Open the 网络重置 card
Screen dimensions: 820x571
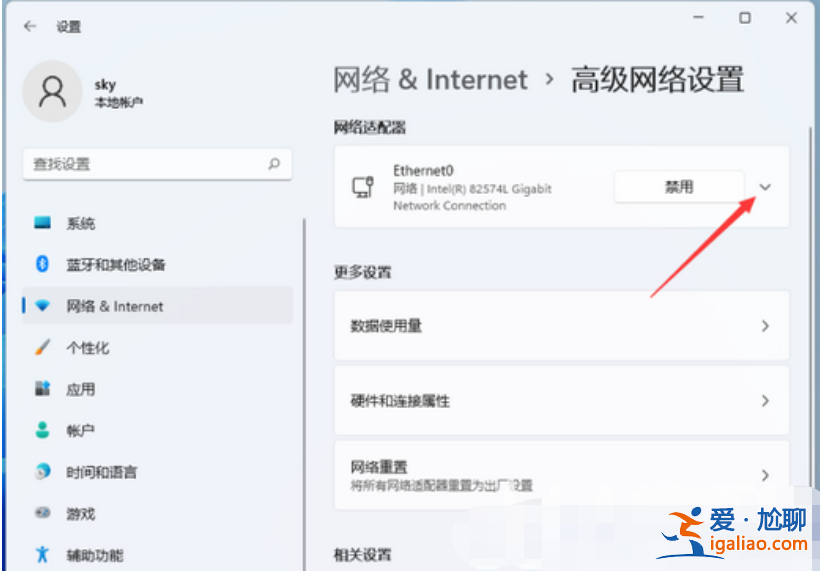point(562,475)
